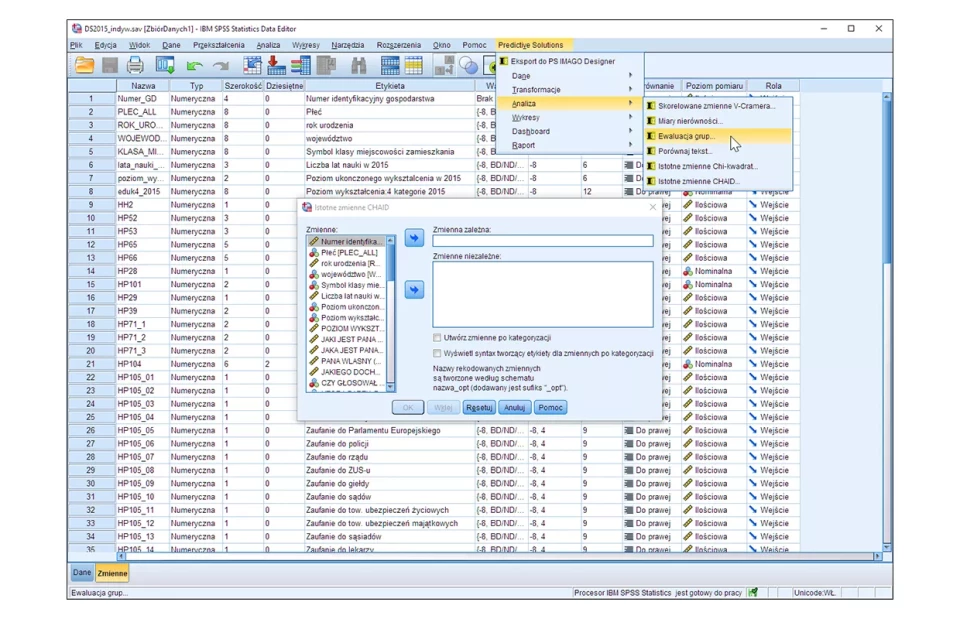
Task: Click the Go to variable toolbar icon
Action: 276,66
